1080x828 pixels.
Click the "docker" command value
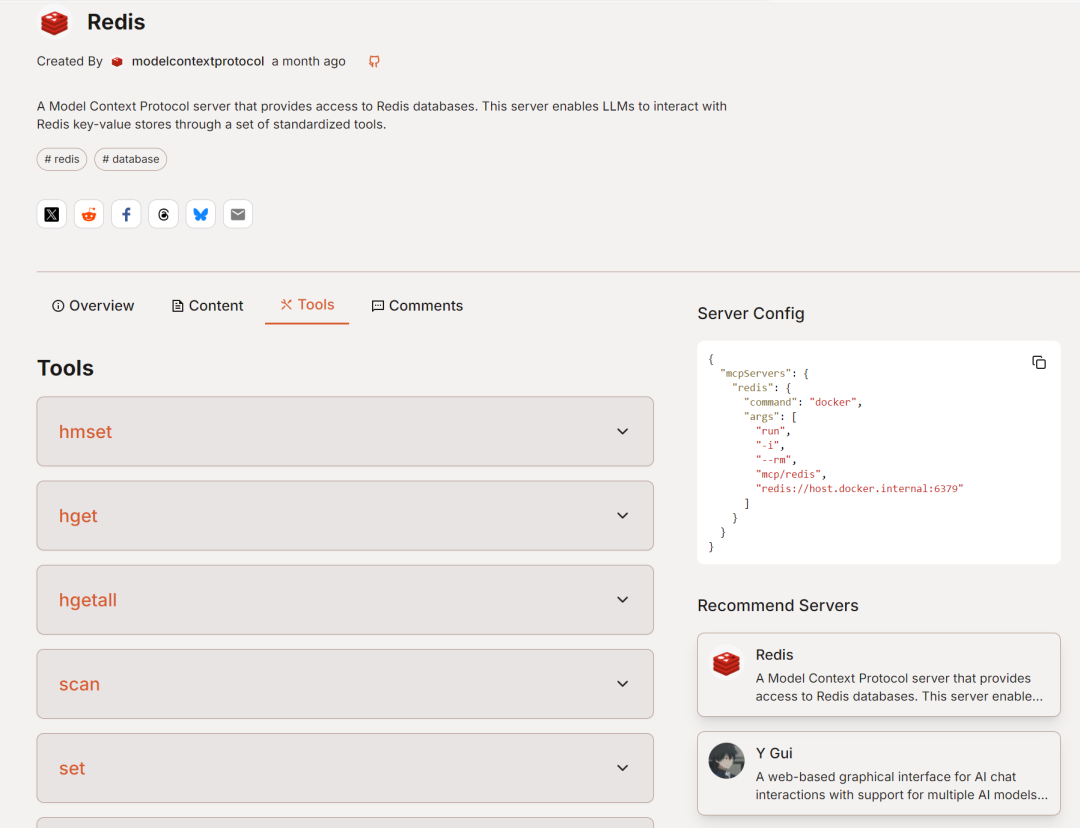click(x=833, y=402)
